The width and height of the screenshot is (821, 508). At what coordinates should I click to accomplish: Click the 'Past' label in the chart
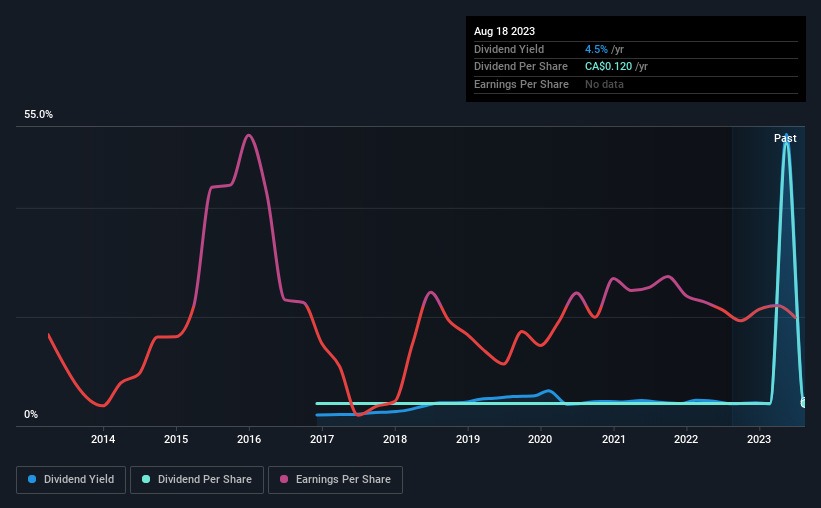pos(785,138)
